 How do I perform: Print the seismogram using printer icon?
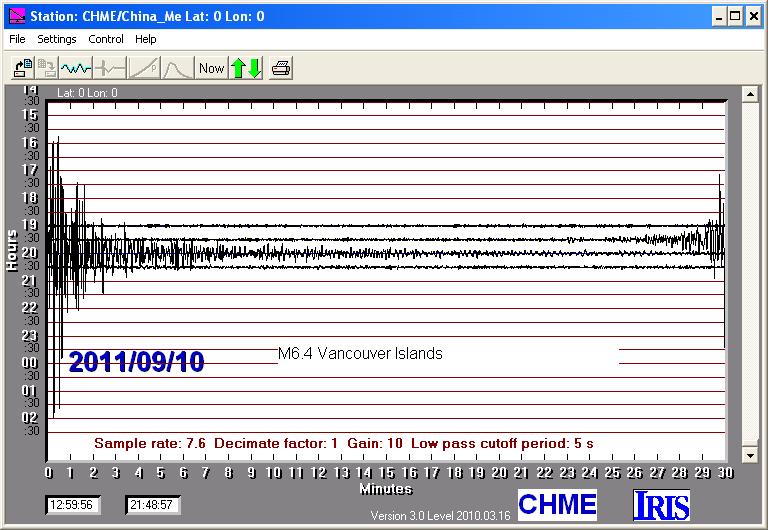point(281,68)
